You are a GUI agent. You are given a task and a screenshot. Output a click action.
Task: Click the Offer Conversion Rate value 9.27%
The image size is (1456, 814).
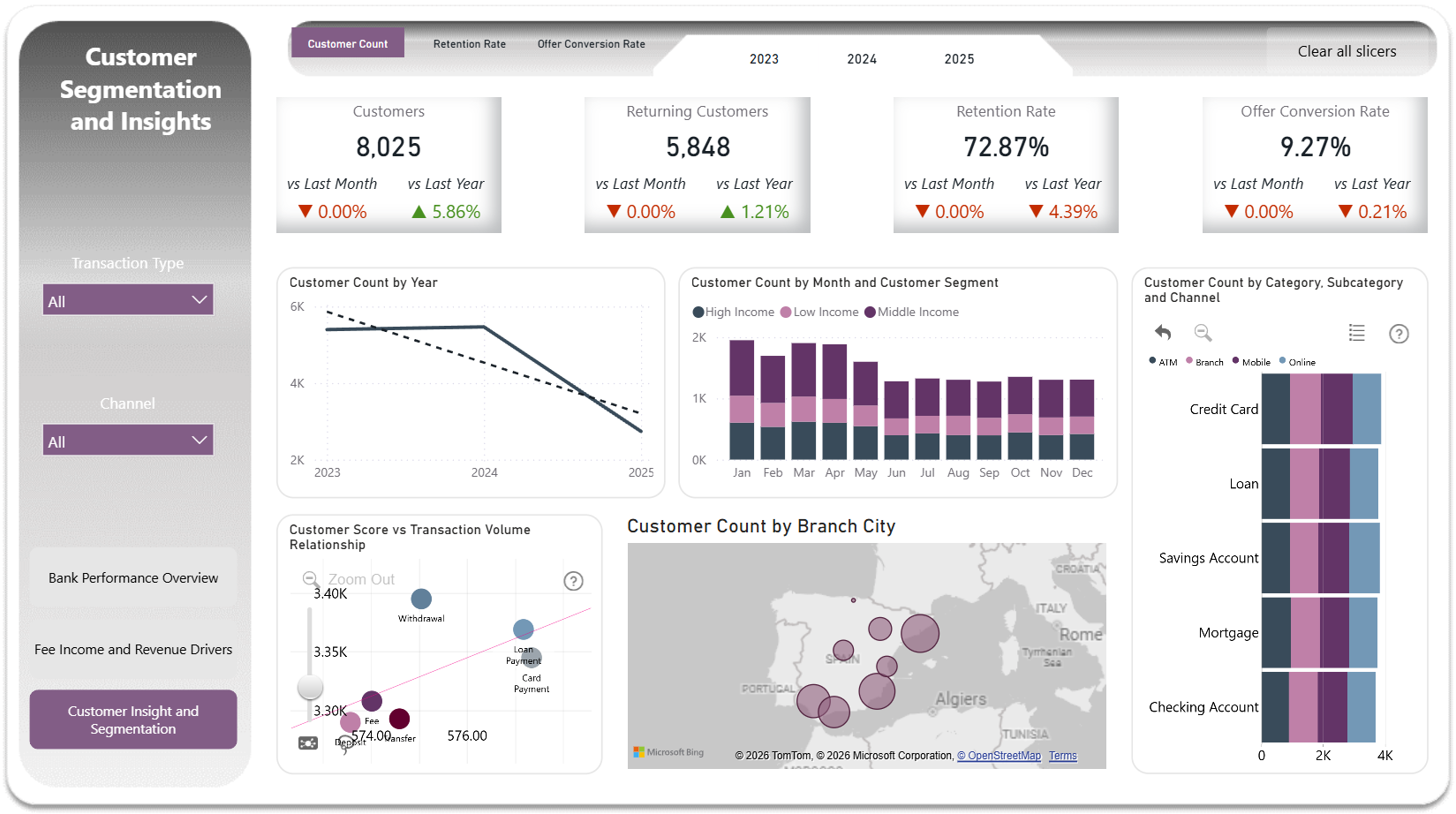point(1316,147)
